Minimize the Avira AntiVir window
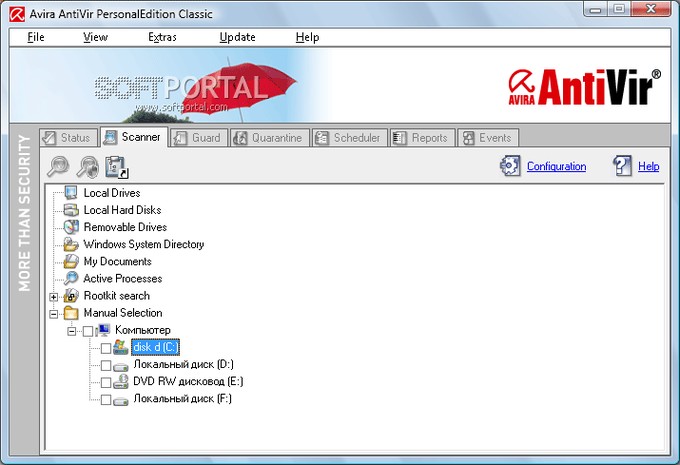The image size is (680, 465). click(x=596, y=9)
